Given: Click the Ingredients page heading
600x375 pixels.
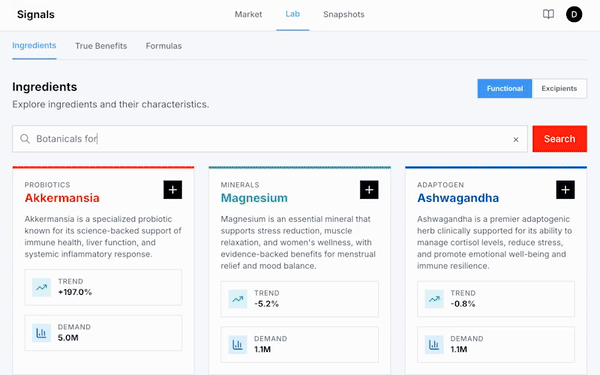Looking at the screenshot, I should pyautogui.click(x=44, y=87).
